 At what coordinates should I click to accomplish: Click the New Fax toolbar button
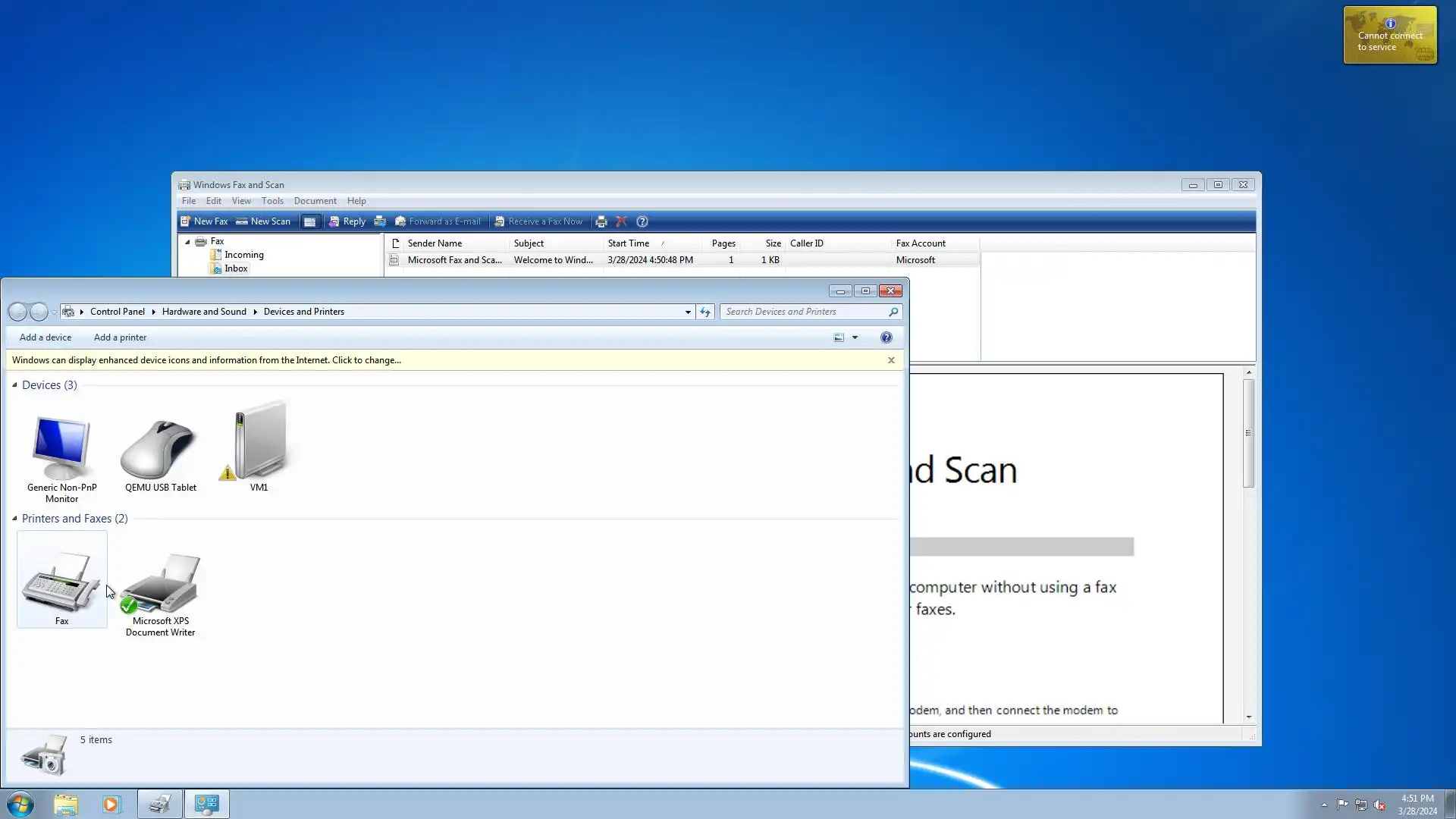tap(204, 221)
